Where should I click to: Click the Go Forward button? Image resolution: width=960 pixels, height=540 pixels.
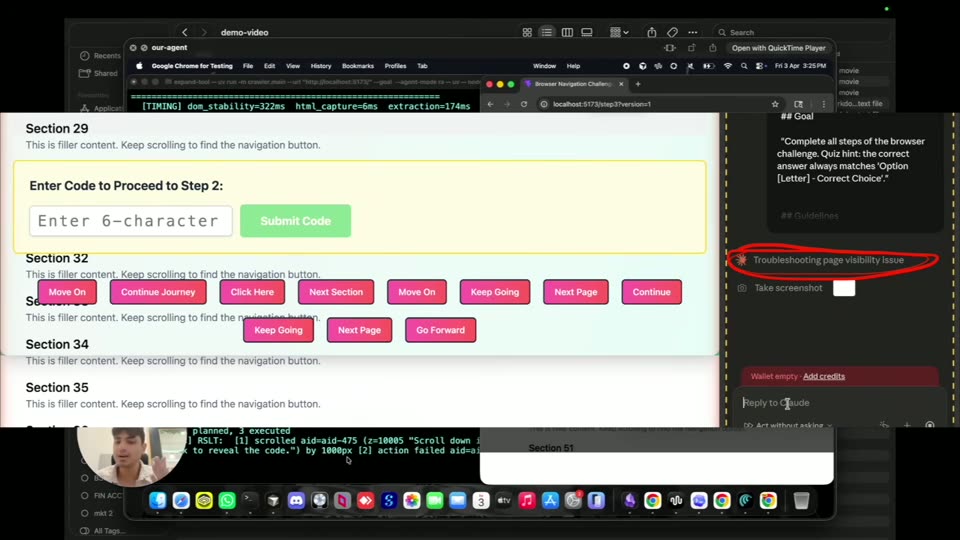(x=441, y=330)
